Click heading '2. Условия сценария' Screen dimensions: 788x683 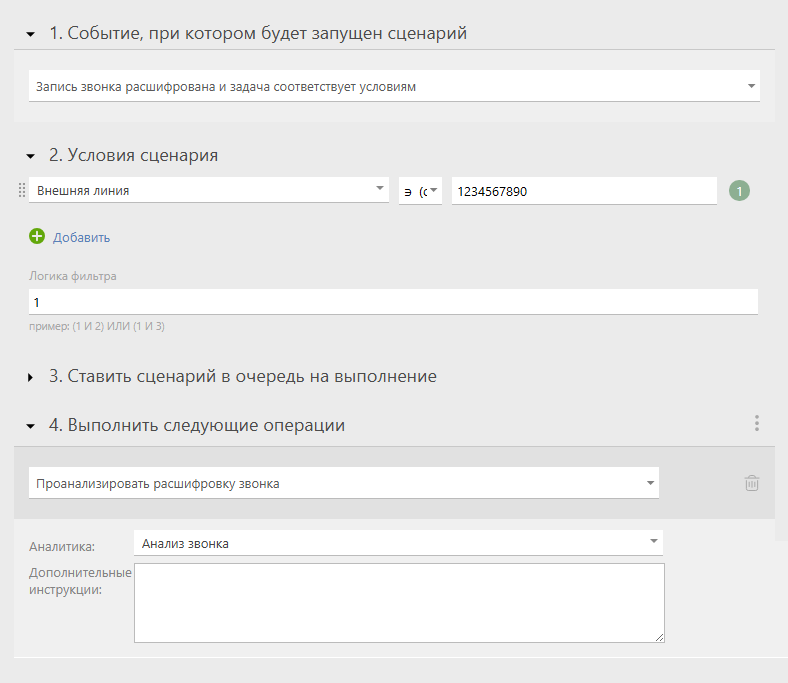click(x=133, y=155)
